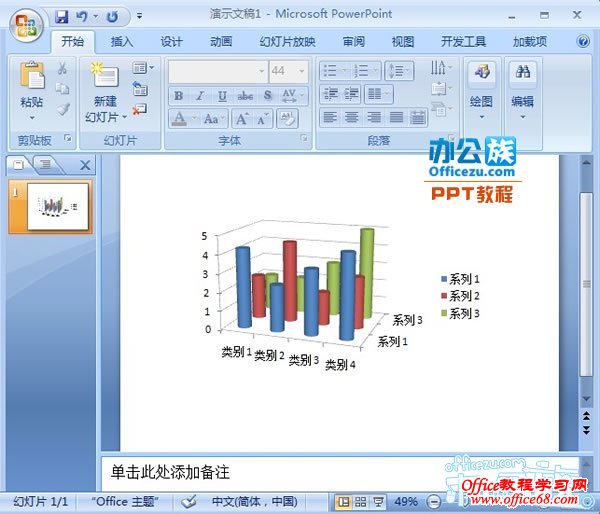
Task: Toggle Strikethrough formatting
Action: (x=245, y=96)
